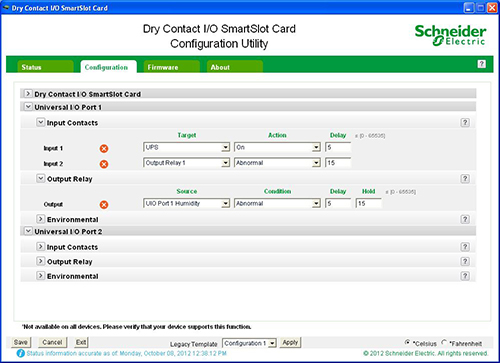The height and width of the screenshot is (363, 500).
Task: Expand the Dry Contact I/O SmartSlot Card section
Action: [28, 94]
